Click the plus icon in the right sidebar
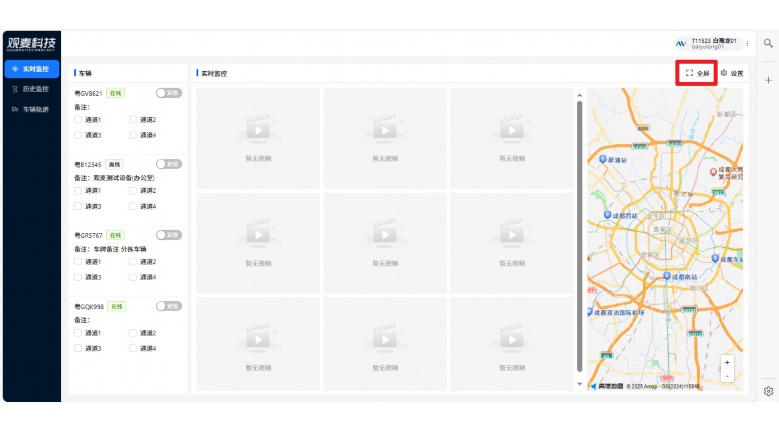This screenshot has height=431, width=779. pyautogui.click(x=768, y=80)
